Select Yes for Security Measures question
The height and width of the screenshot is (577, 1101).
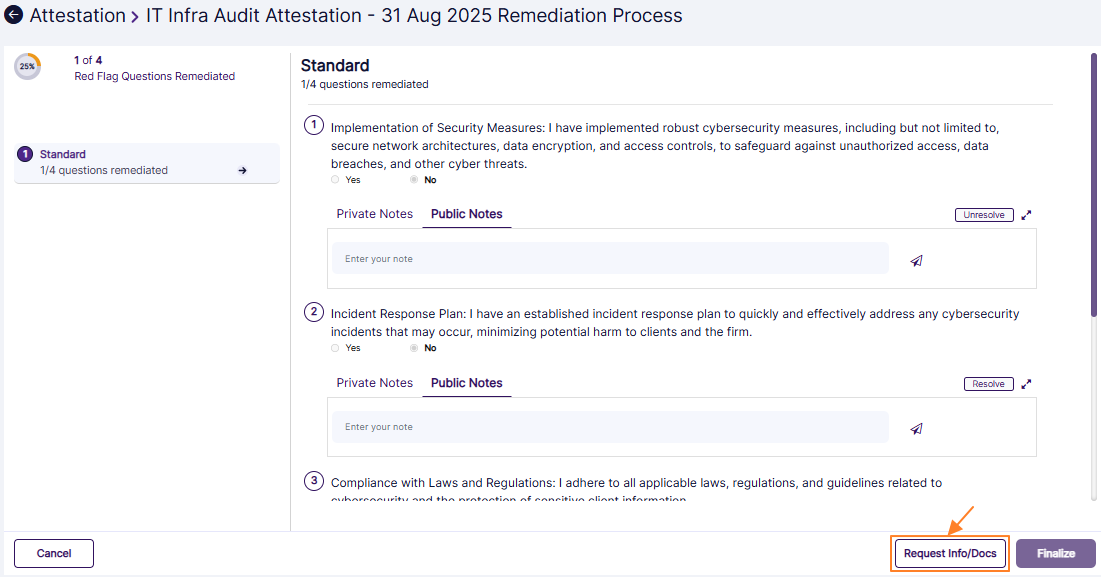[x=335, y=180]
